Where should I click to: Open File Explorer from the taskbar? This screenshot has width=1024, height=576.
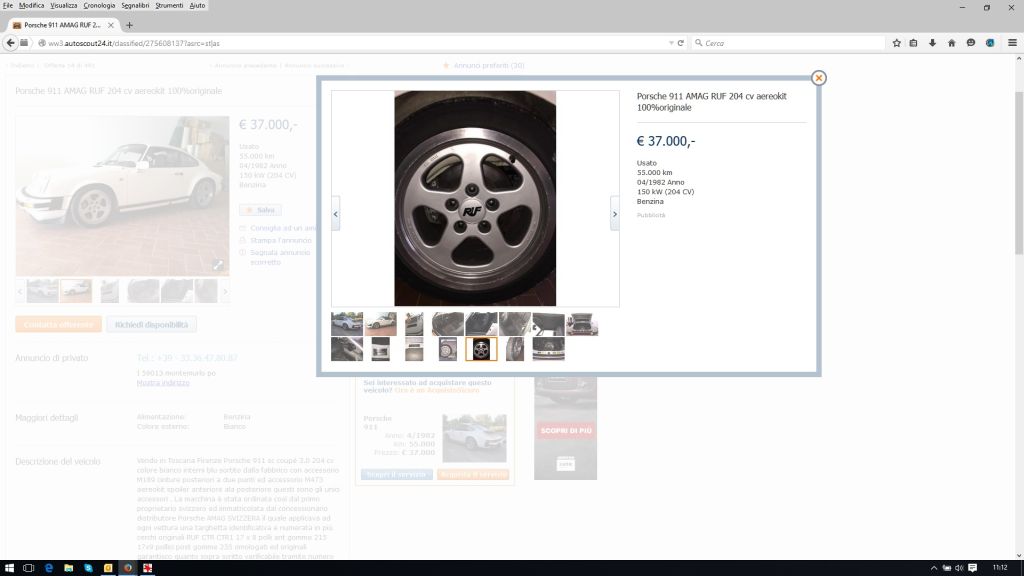point(69,568)
